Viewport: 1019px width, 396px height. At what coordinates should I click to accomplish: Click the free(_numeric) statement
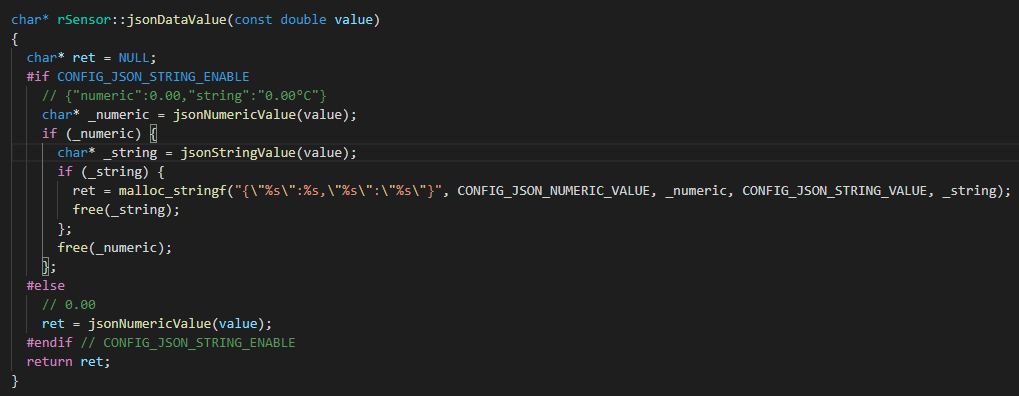pos(115,248)
